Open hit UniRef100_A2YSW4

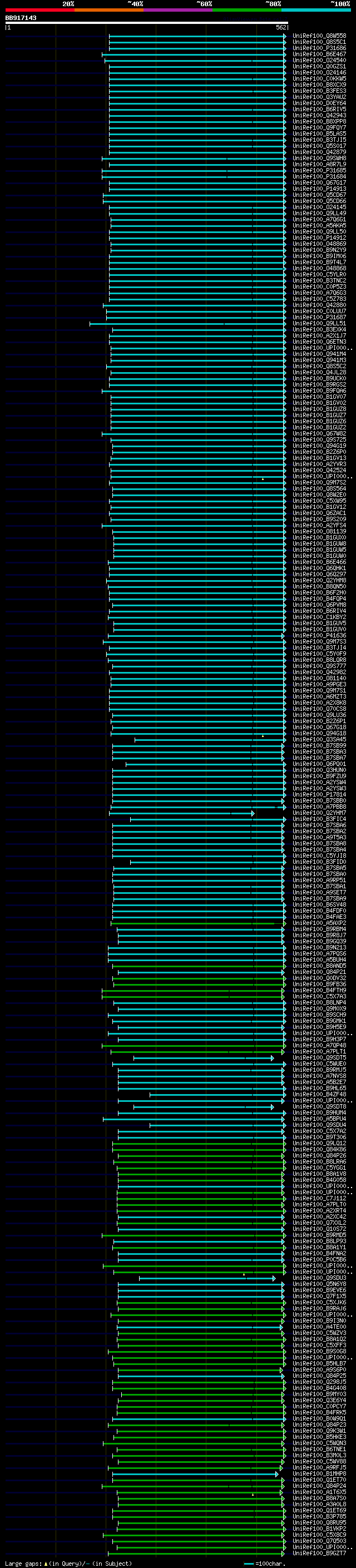coord(319,782)
